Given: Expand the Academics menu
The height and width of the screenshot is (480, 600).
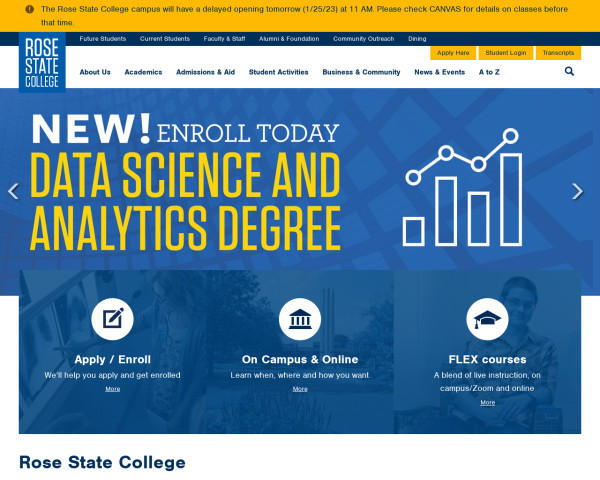Looking at the screenshot, I should coord(143,72).
